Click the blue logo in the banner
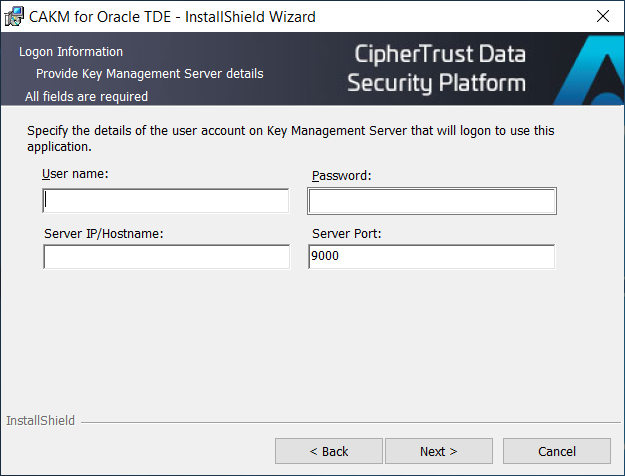Viewport: 625px width, 476px height. coord(590,71)
